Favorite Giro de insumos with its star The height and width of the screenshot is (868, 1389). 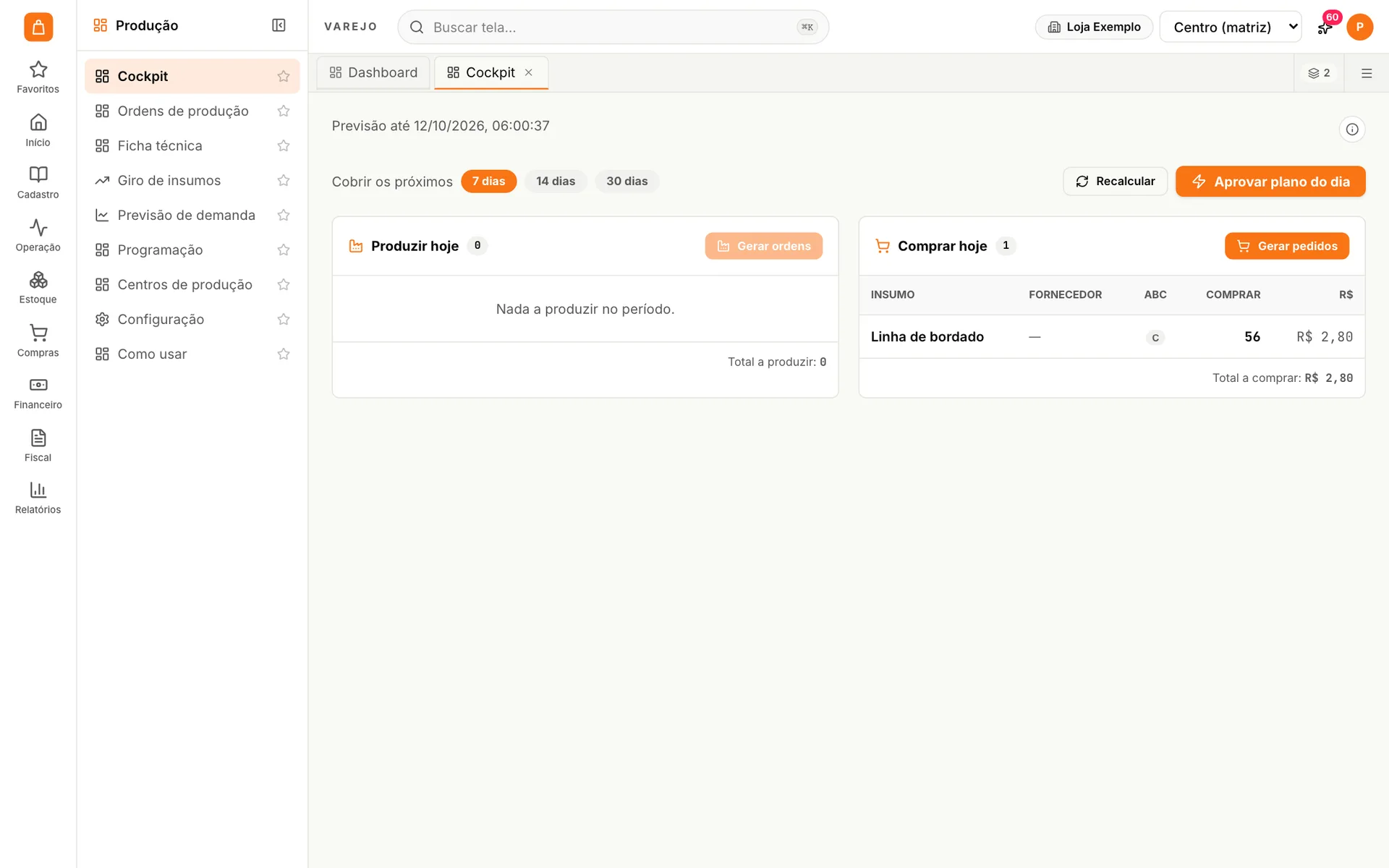284,180
